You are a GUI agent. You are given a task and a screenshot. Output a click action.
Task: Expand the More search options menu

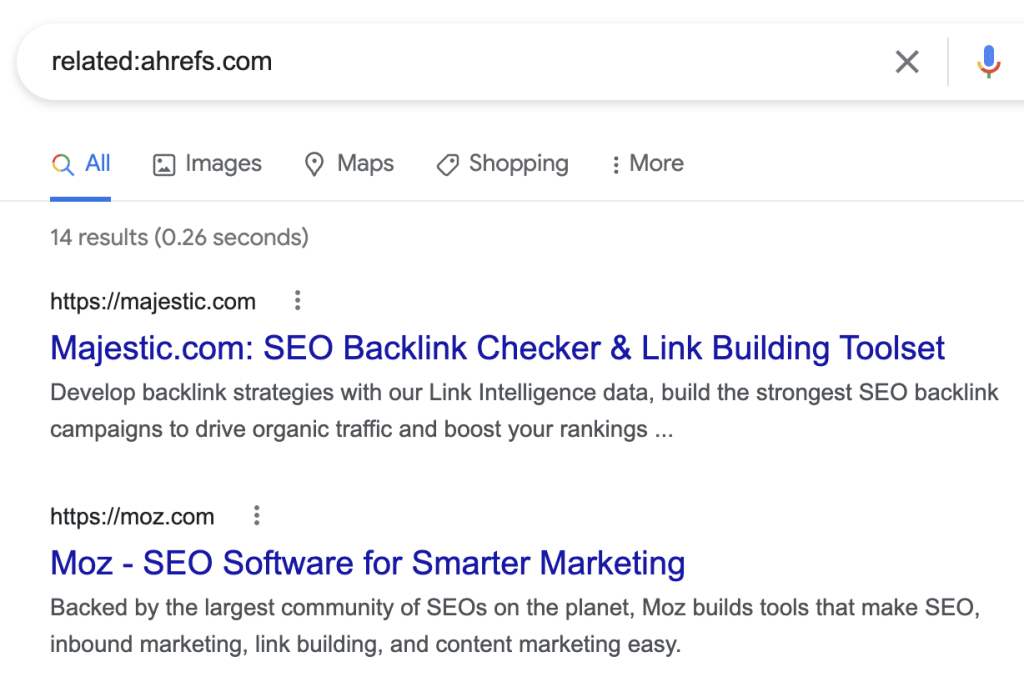(x=647, y=163)
